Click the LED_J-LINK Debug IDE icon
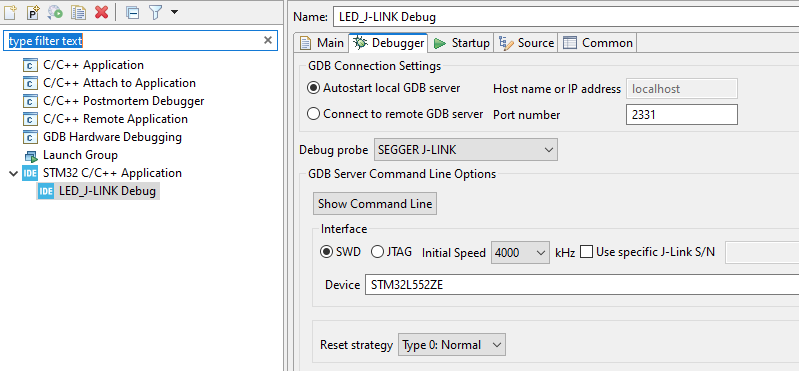This screenshot has height=371, width=799. (46, 192)
